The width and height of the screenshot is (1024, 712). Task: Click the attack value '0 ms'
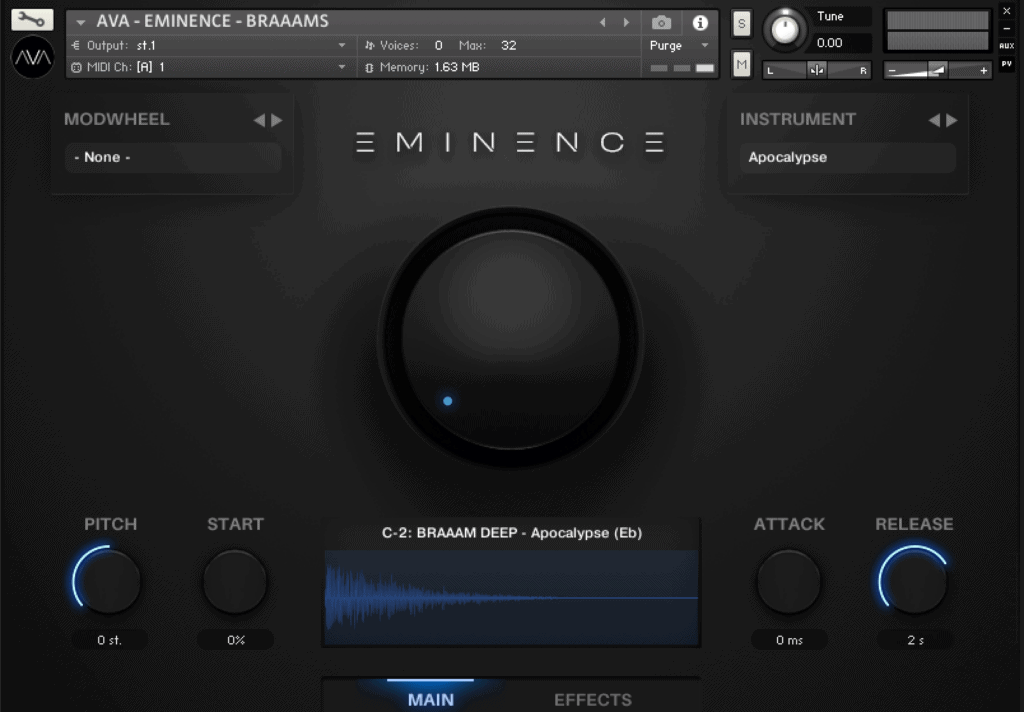pos(789,640)
